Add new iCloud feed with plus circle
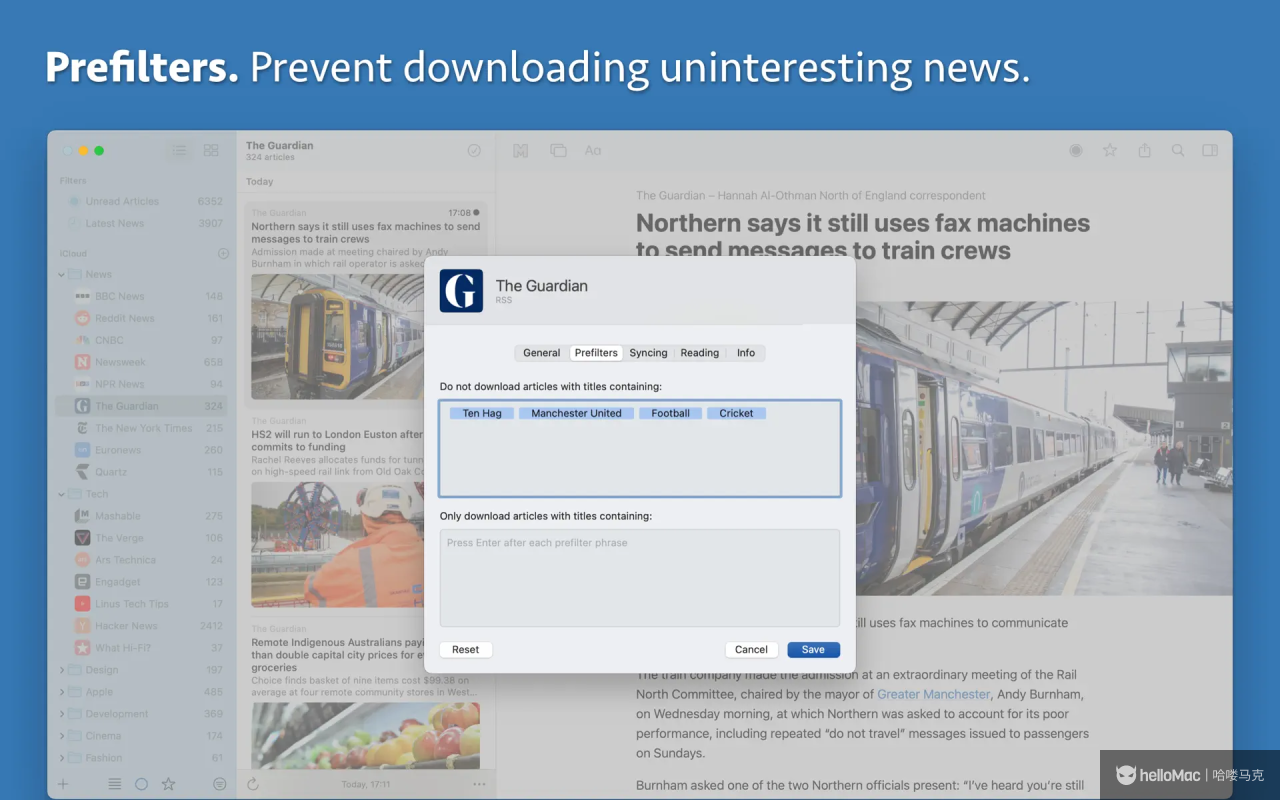Viewport: 1280px width, 800px height. tap(223, 254)
